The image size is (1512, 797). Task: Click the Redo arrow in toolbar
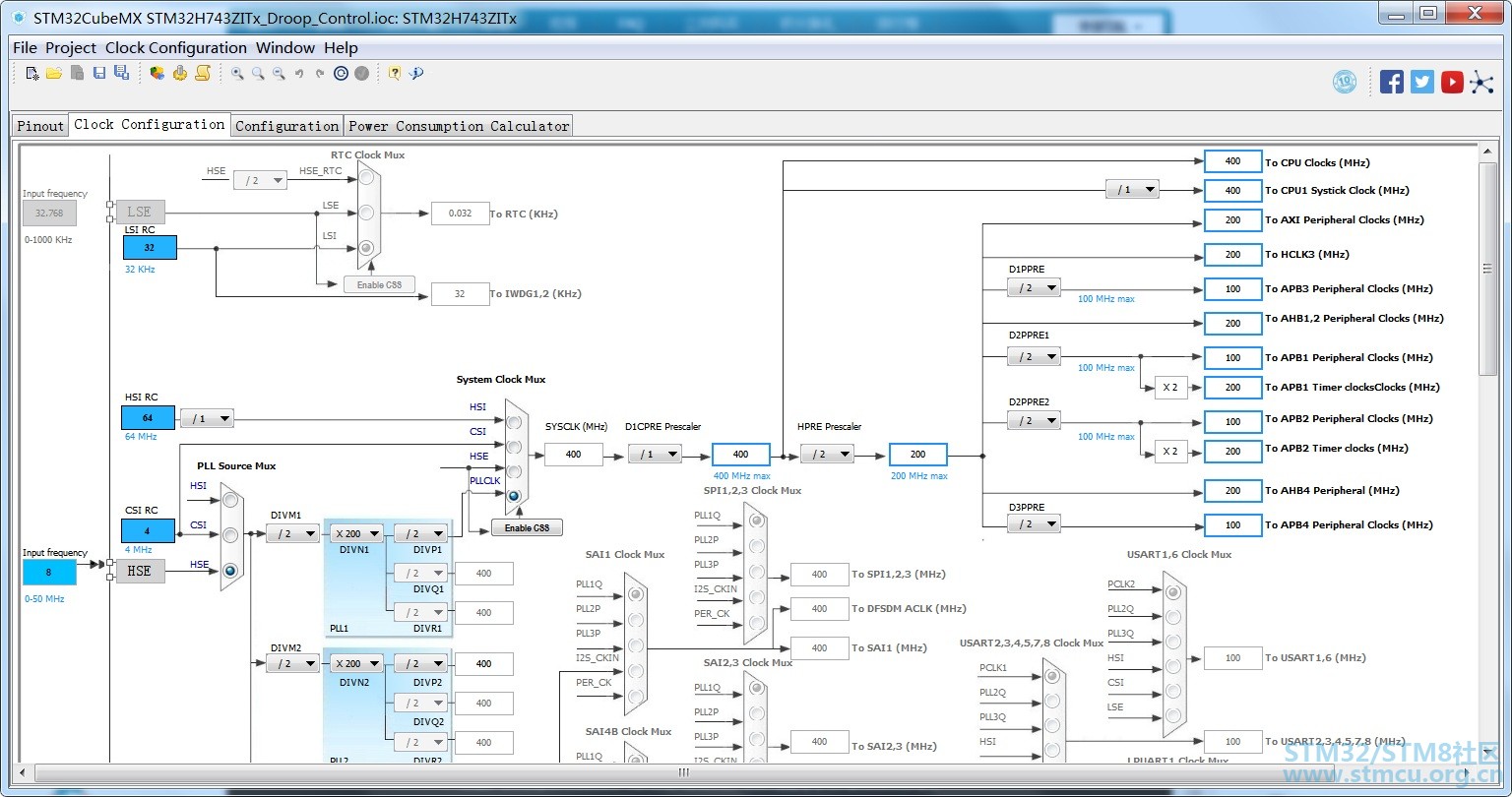pyautogui.click(x=320, y=73)
